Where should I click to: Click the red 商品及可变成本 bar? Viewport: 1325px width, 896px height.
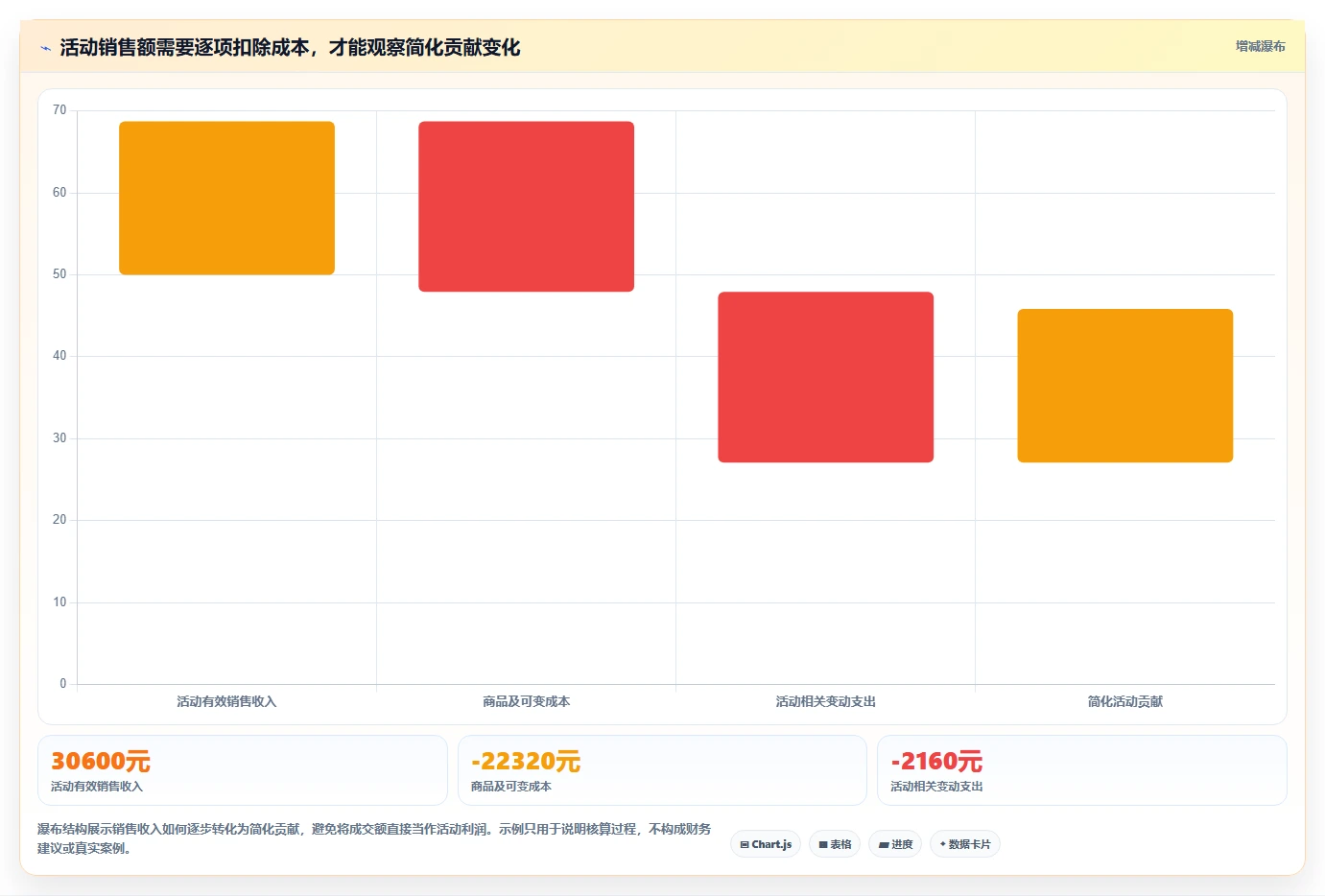pyautogui.click(x=526, y=206)
